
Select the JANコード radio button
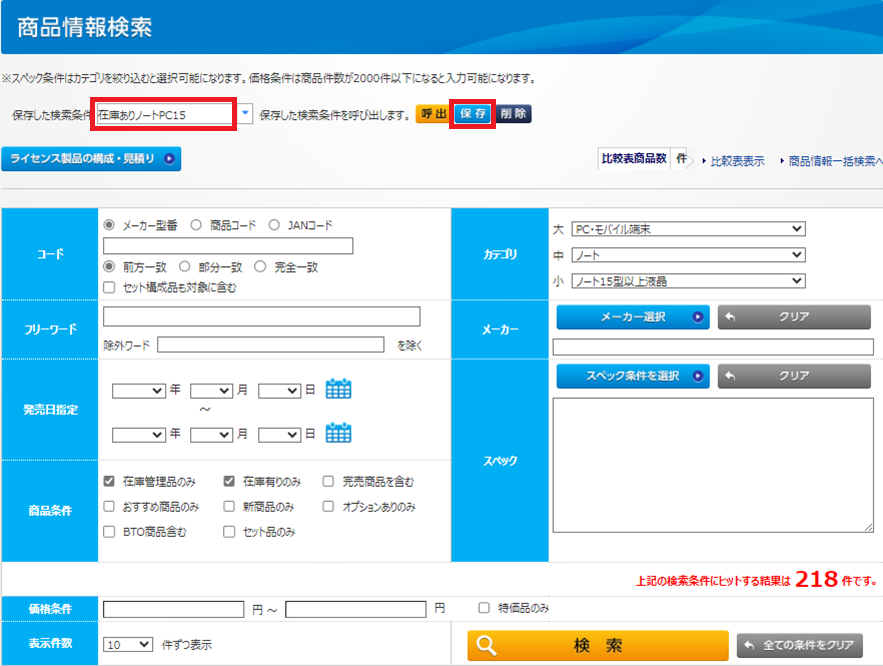point(275,225)
